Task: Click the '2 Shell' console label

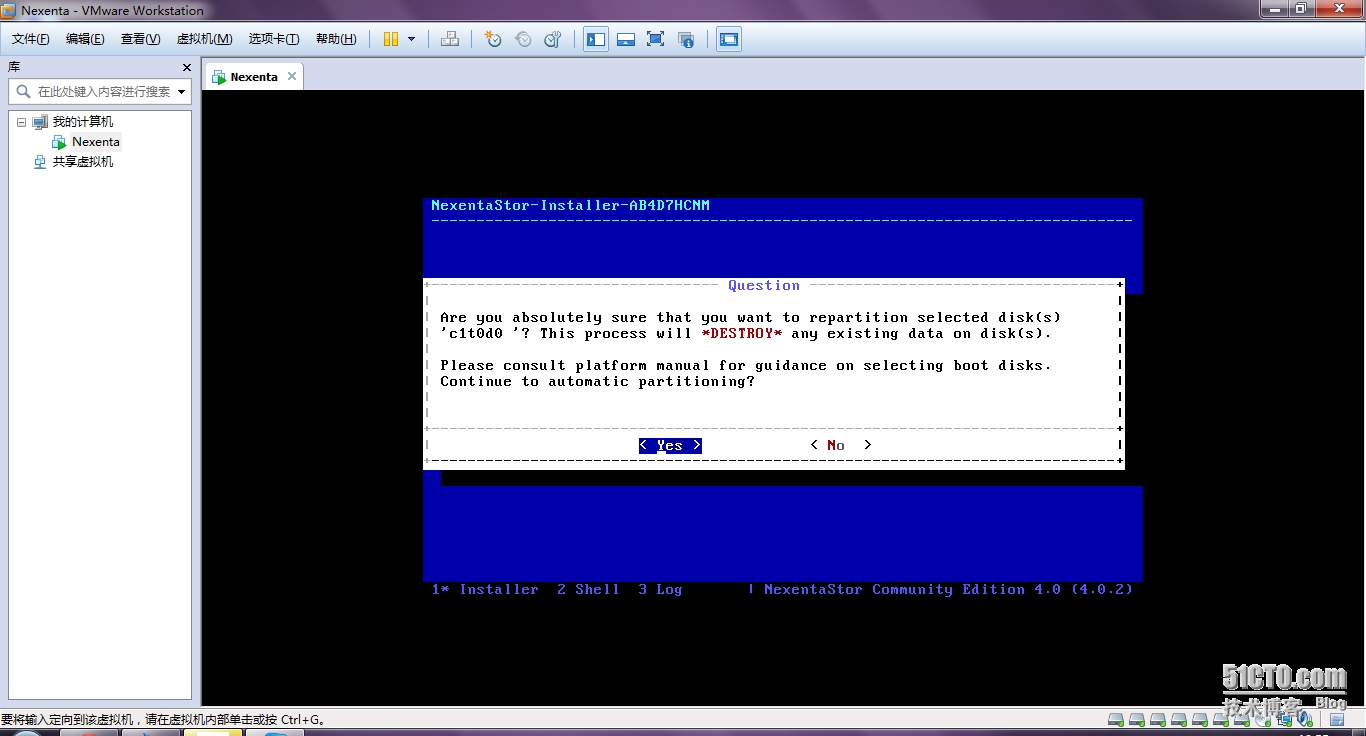Action: pyautogui.click(x=588, y=590)
